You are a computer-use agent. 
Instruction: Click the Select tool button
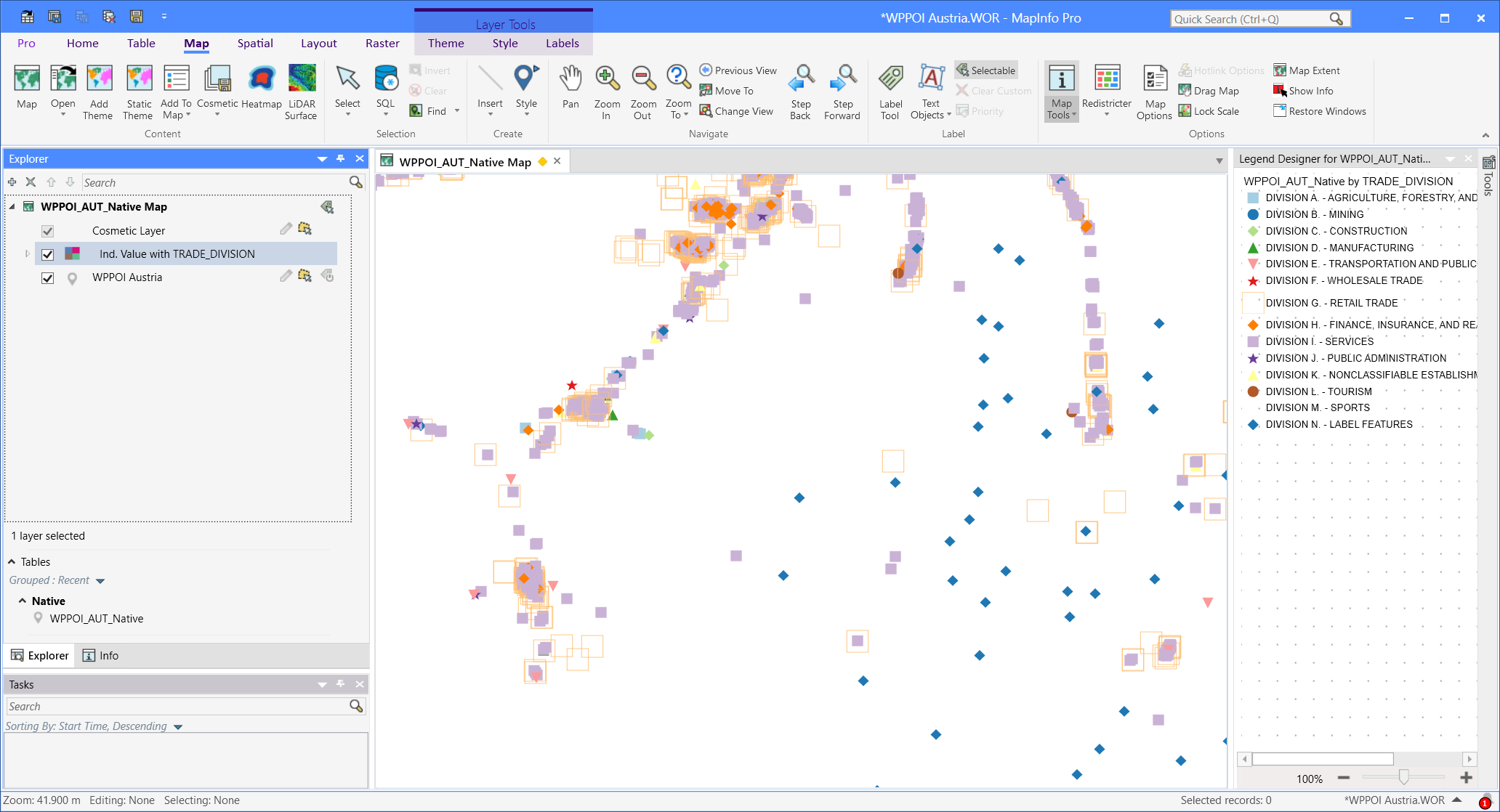(x=347, y=92)
